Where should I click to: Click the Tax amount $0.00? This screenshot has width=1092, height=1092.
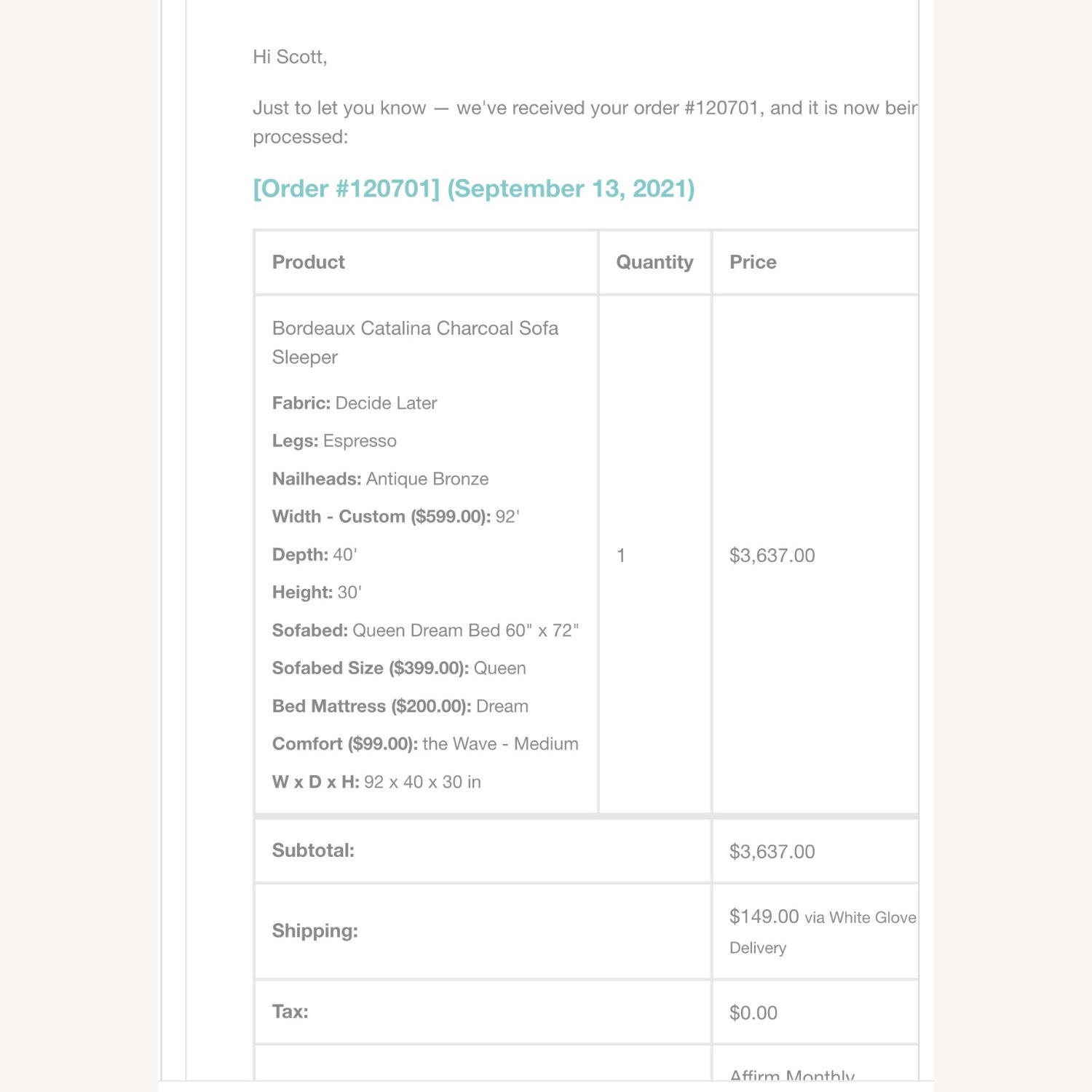pos(753,1013)
